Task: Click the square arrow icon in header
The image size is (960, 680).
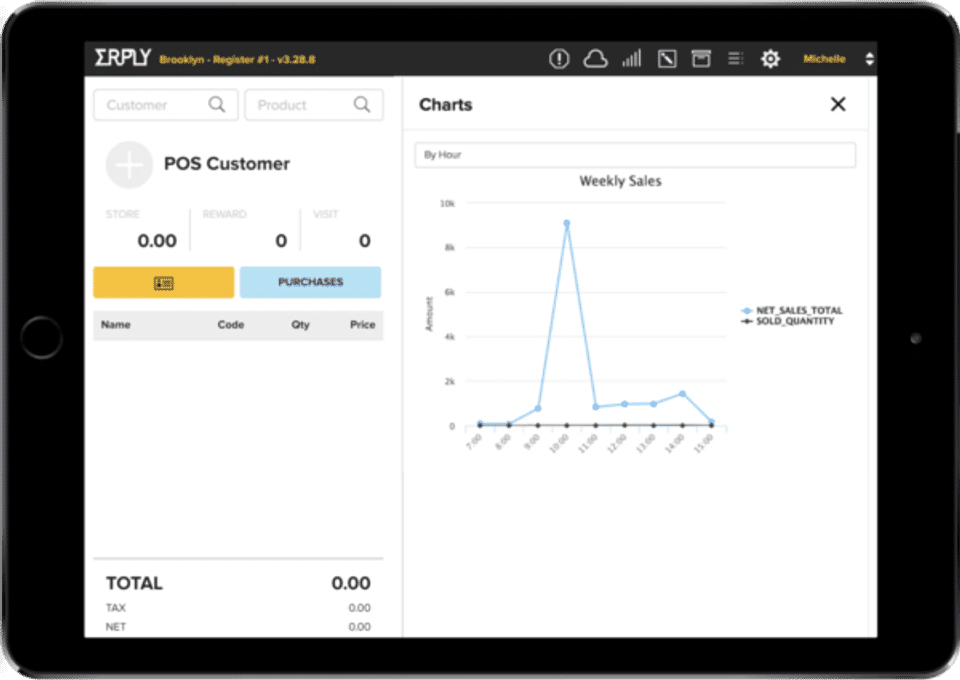Action: click(x=667, y=59)
